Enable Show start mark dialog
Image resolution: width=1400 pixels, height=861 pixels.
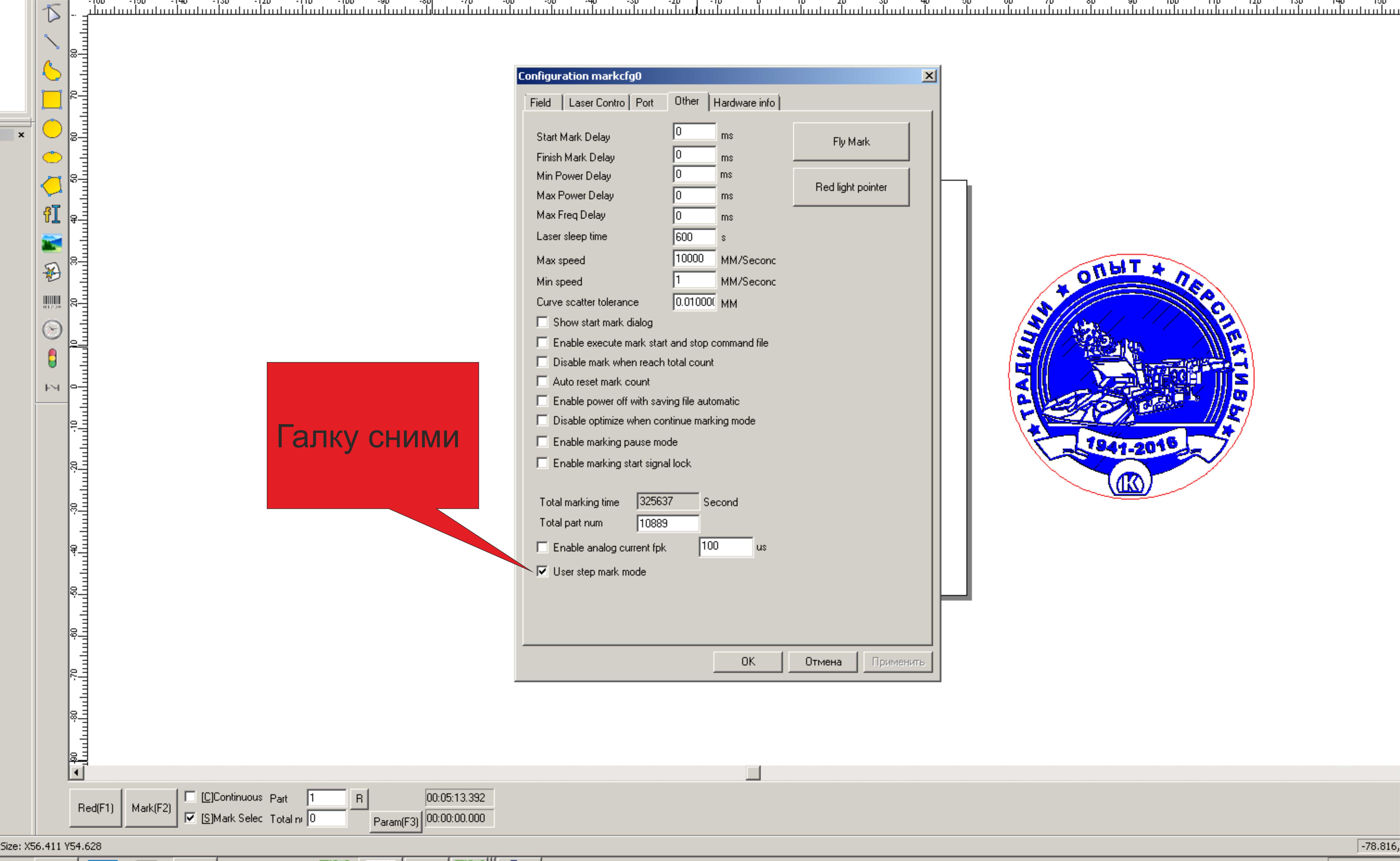542,322
